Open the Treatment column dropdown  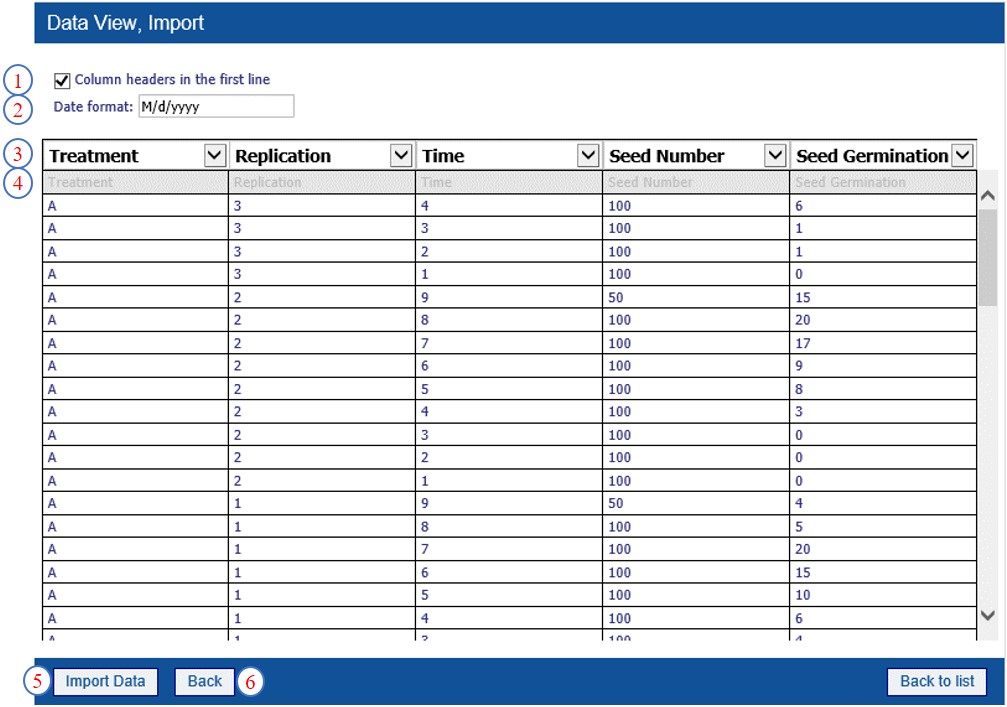(x=214, y=155)
